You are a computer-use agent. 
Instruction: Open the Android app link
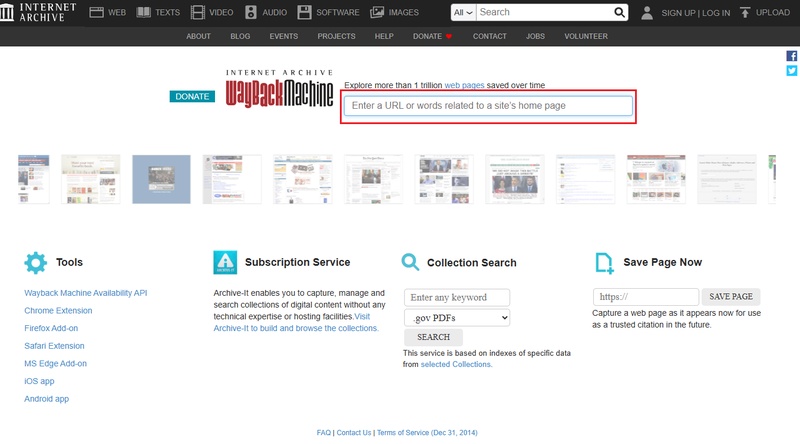[x=46, y=399]
